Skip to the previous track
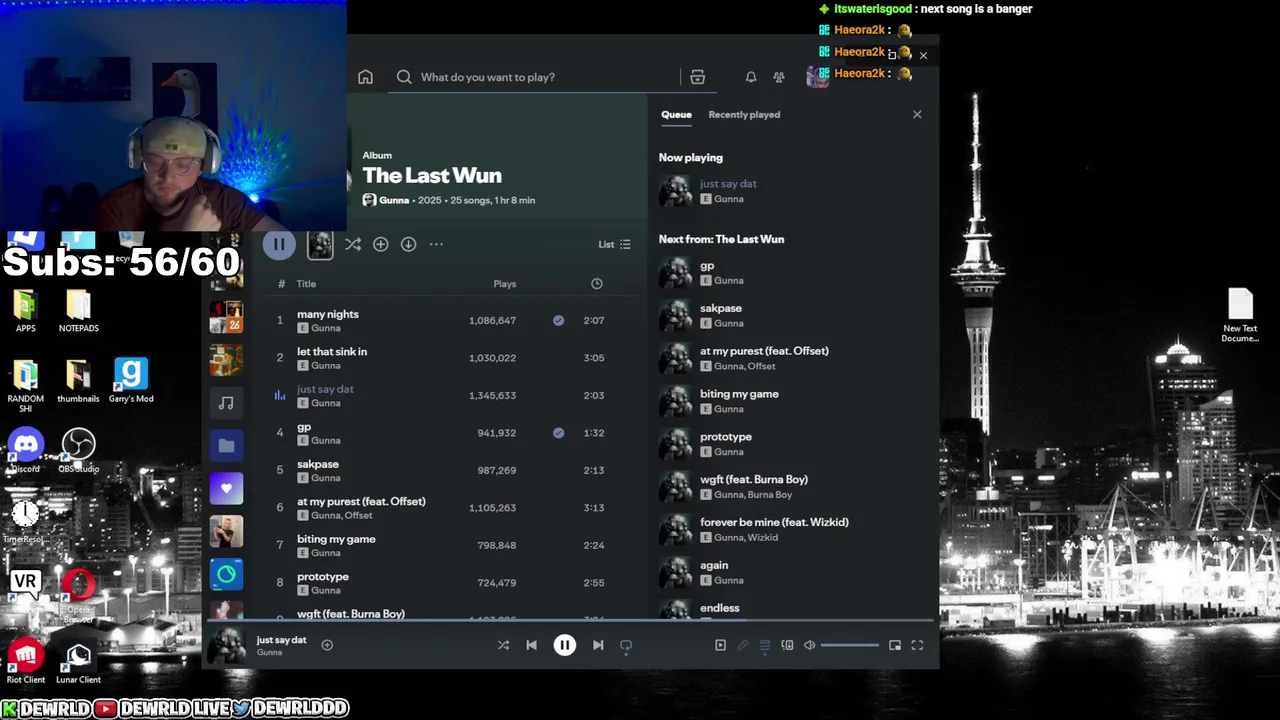1280x720 pixels. tap(531, 645)
